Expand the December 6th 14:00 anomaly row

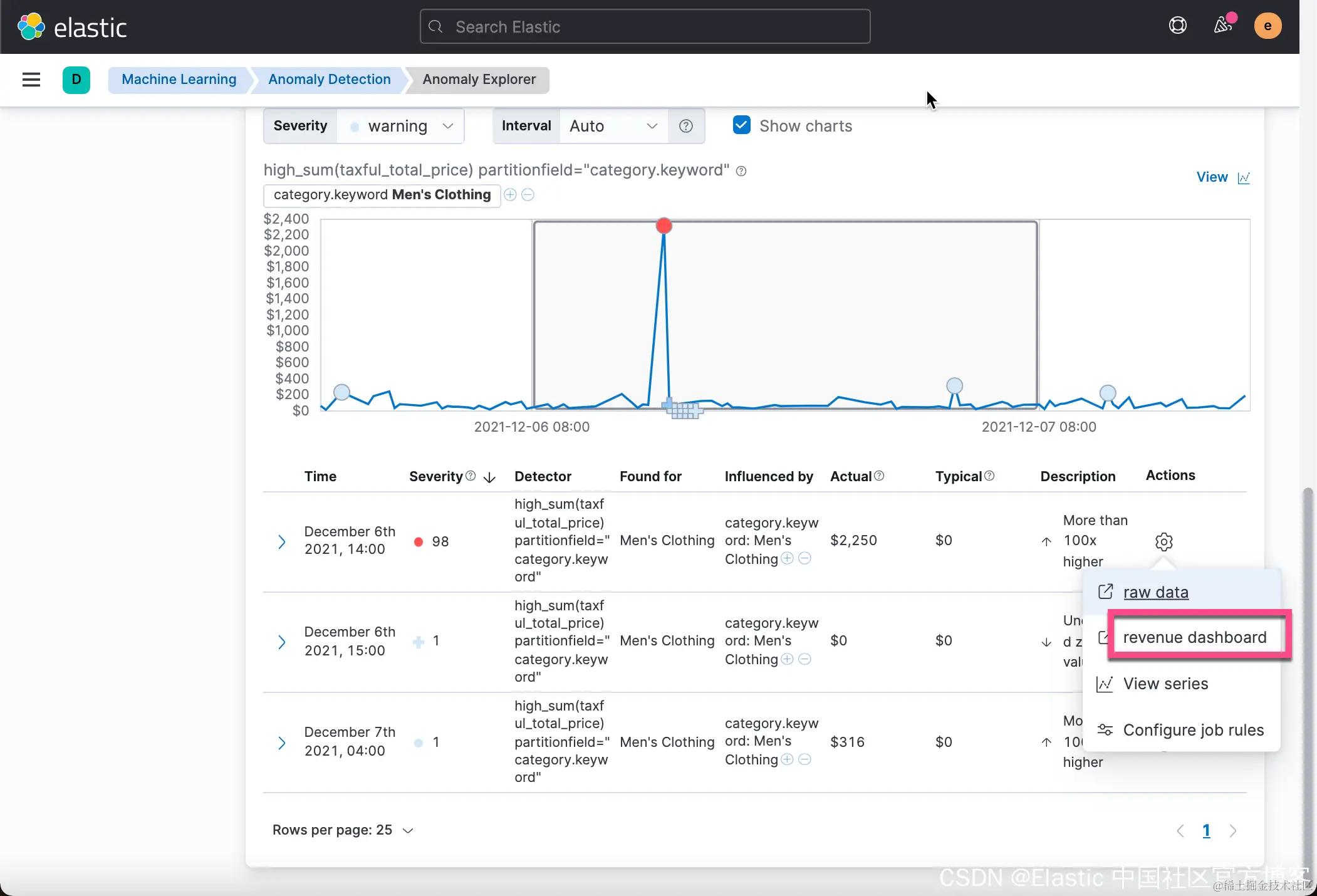pyautogui.click(x=282, y=541)
